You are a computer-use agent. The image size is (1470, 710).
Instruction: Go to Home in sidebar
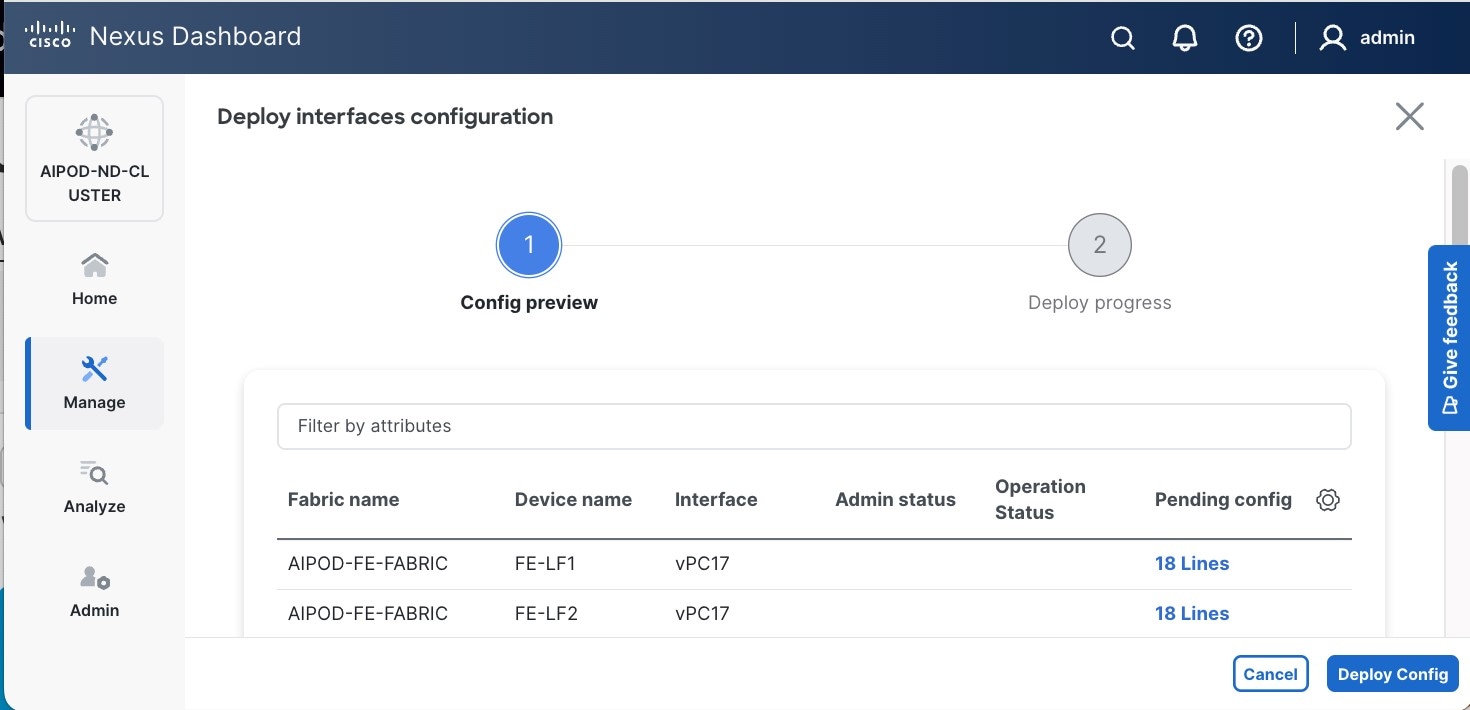pos(94,279)
